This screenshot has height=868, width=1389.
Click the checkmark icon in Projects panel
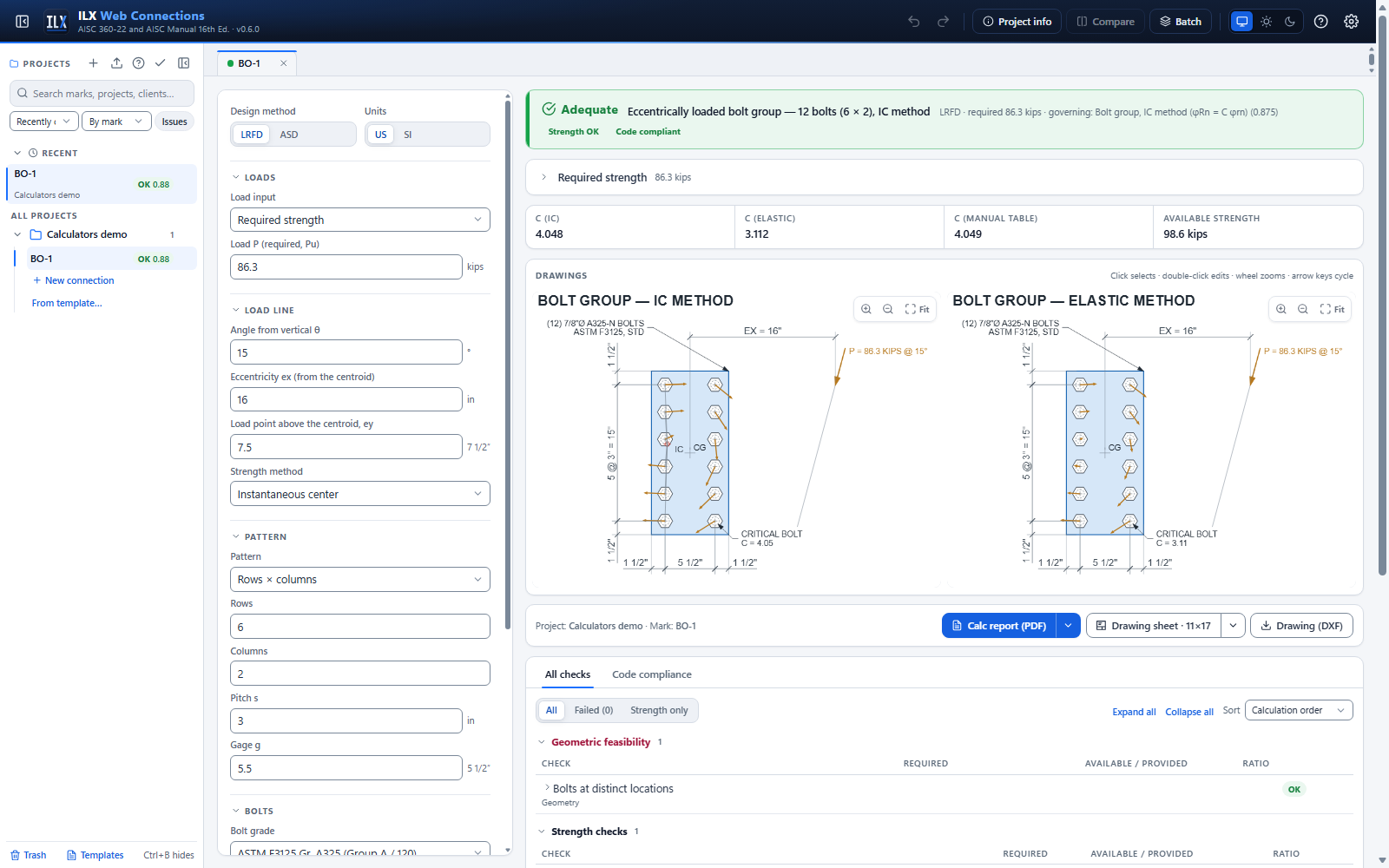click(161, 63)
